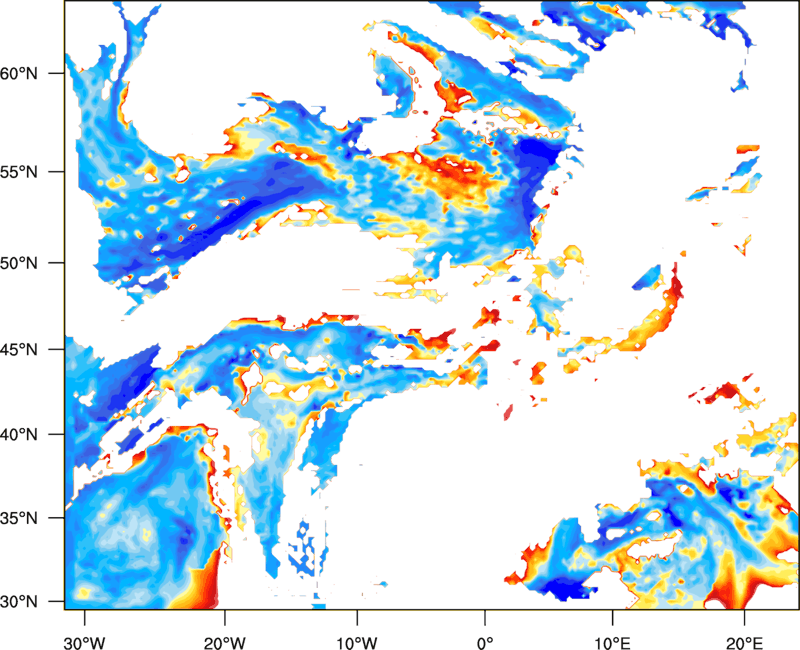Click the 30°W longitude label
This screenshot has width=800, height=650.
(84, 643)
